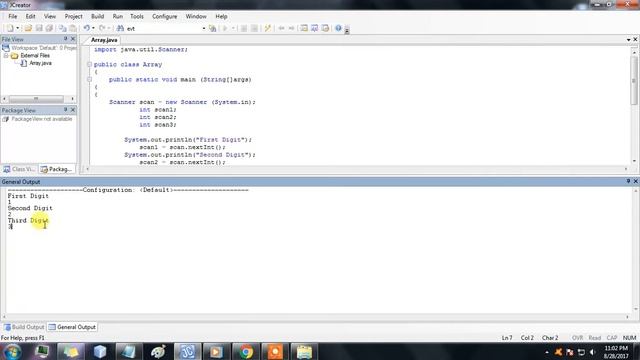Screen dimensions: 640x360
Task: Click the Navigate Back arrow icon
Action: (x=281, y=28)
